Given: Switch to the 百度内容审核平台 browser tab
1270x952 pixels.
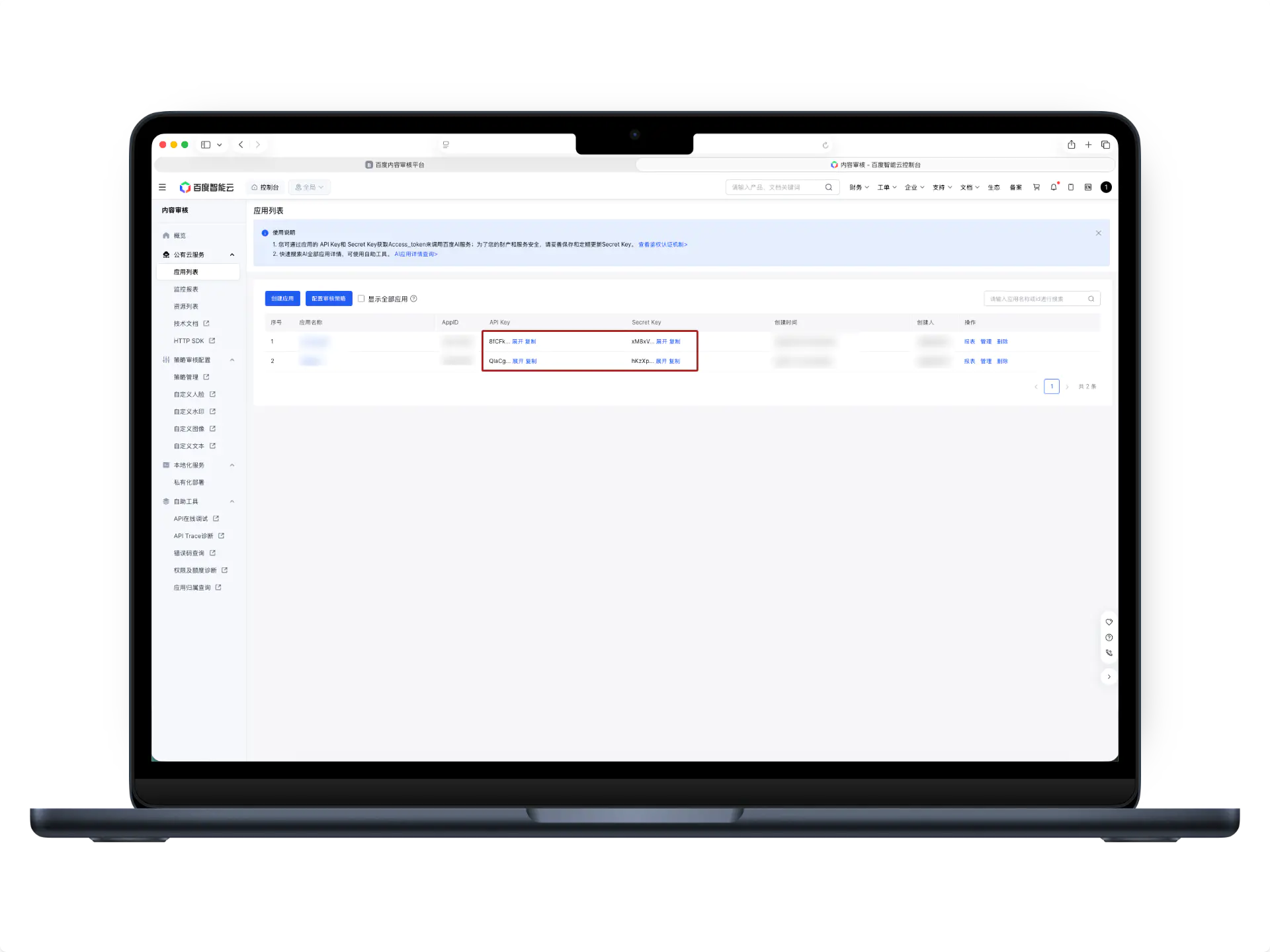Looking at the screenshot, I should coord(394,165).
